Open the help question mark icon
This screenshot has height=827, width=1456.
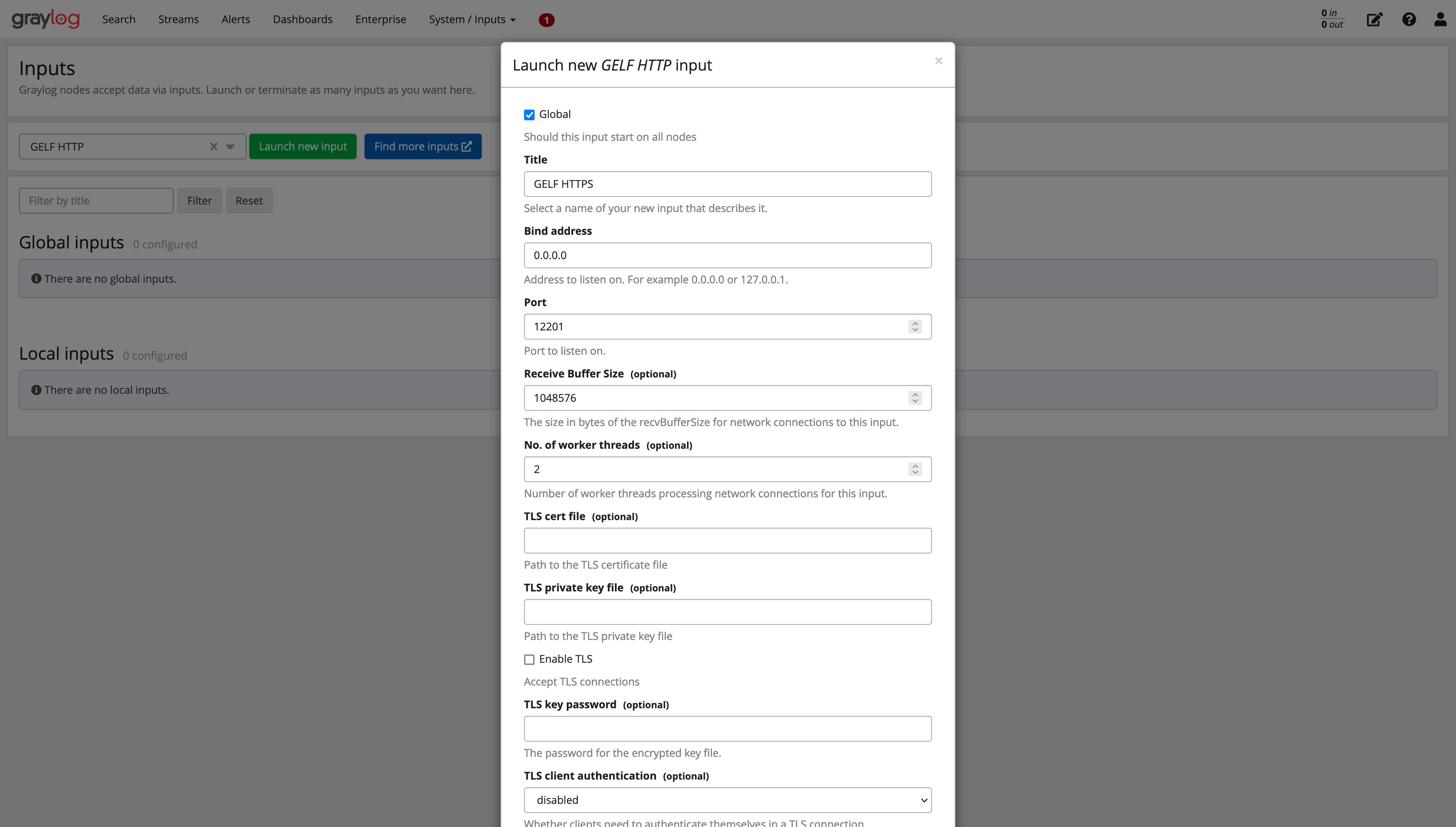coord(1409,19)
